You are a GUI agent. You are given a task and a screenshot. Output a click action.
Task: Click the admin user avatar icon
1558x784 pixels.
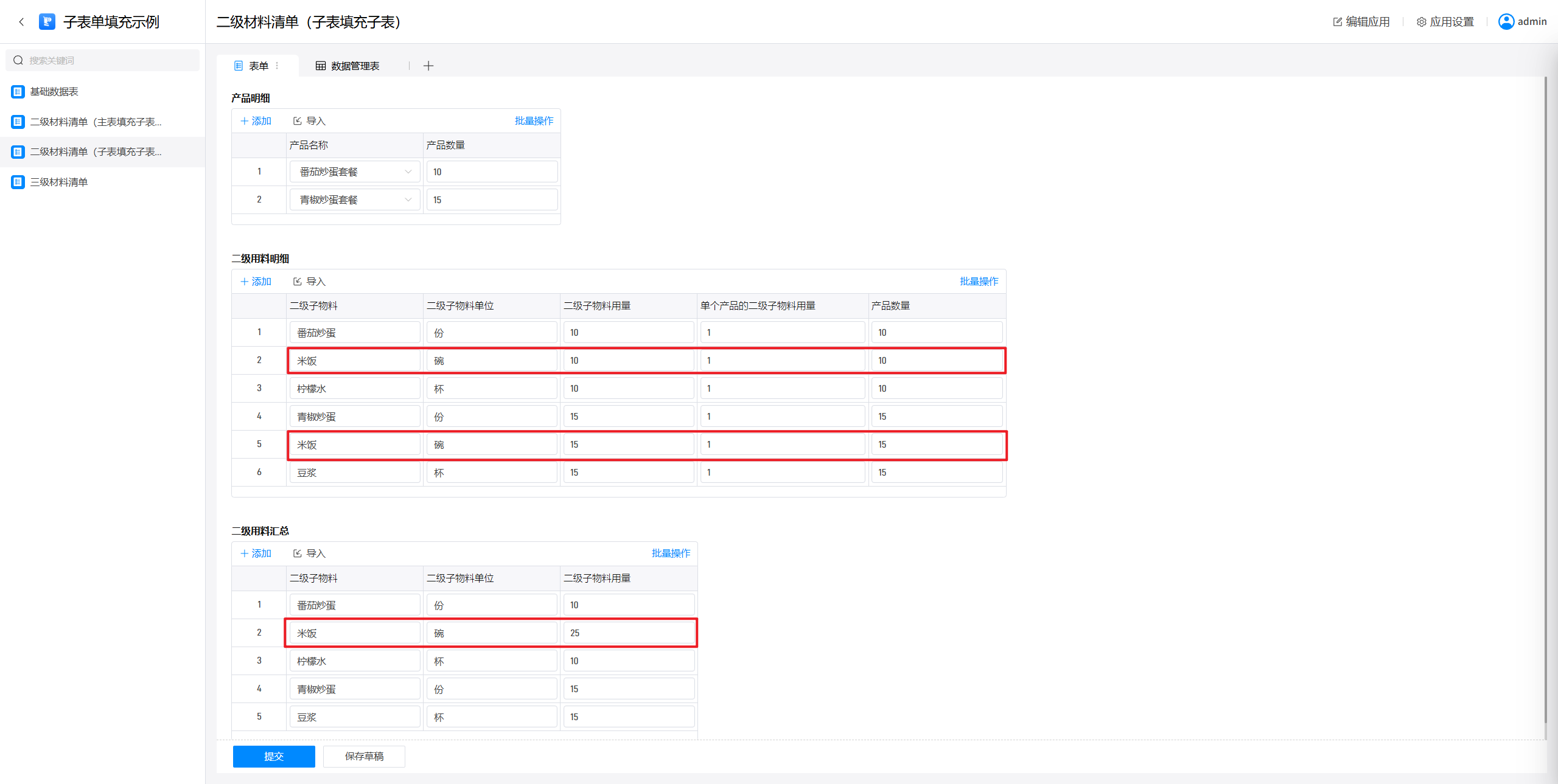(1506, 22)
